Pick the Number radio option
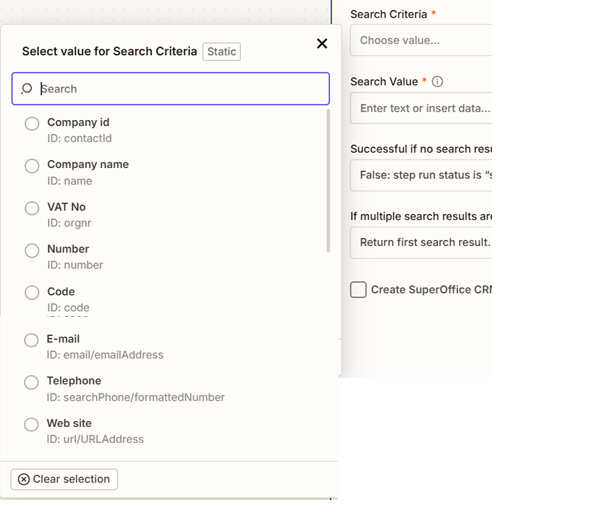600x507 pixels. pyautogui.click(x=32, y=251)
